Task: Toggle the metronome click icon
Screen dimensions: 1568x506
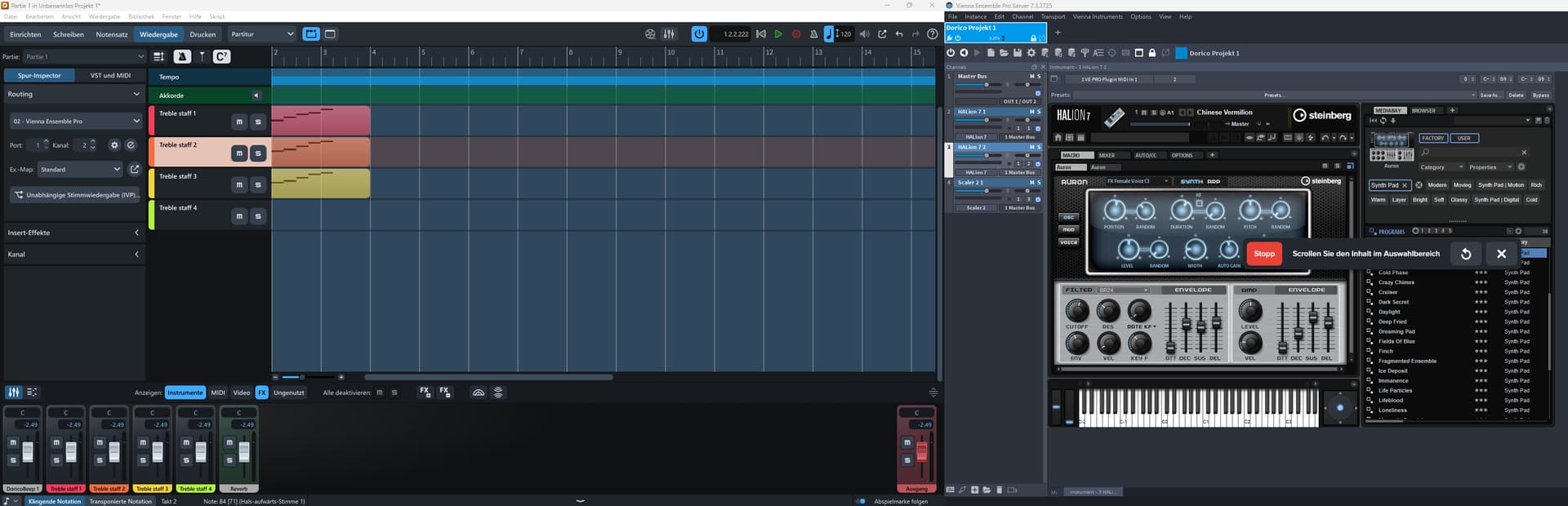Action: [x=813, y=34]
